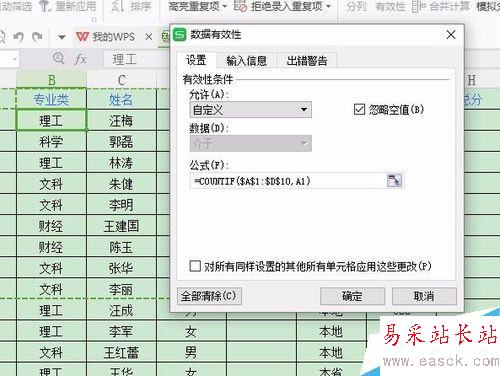The width and height of the screenshot is (500, 376).
Task: Switch to the 输入信息 tab
Action: 247,61
